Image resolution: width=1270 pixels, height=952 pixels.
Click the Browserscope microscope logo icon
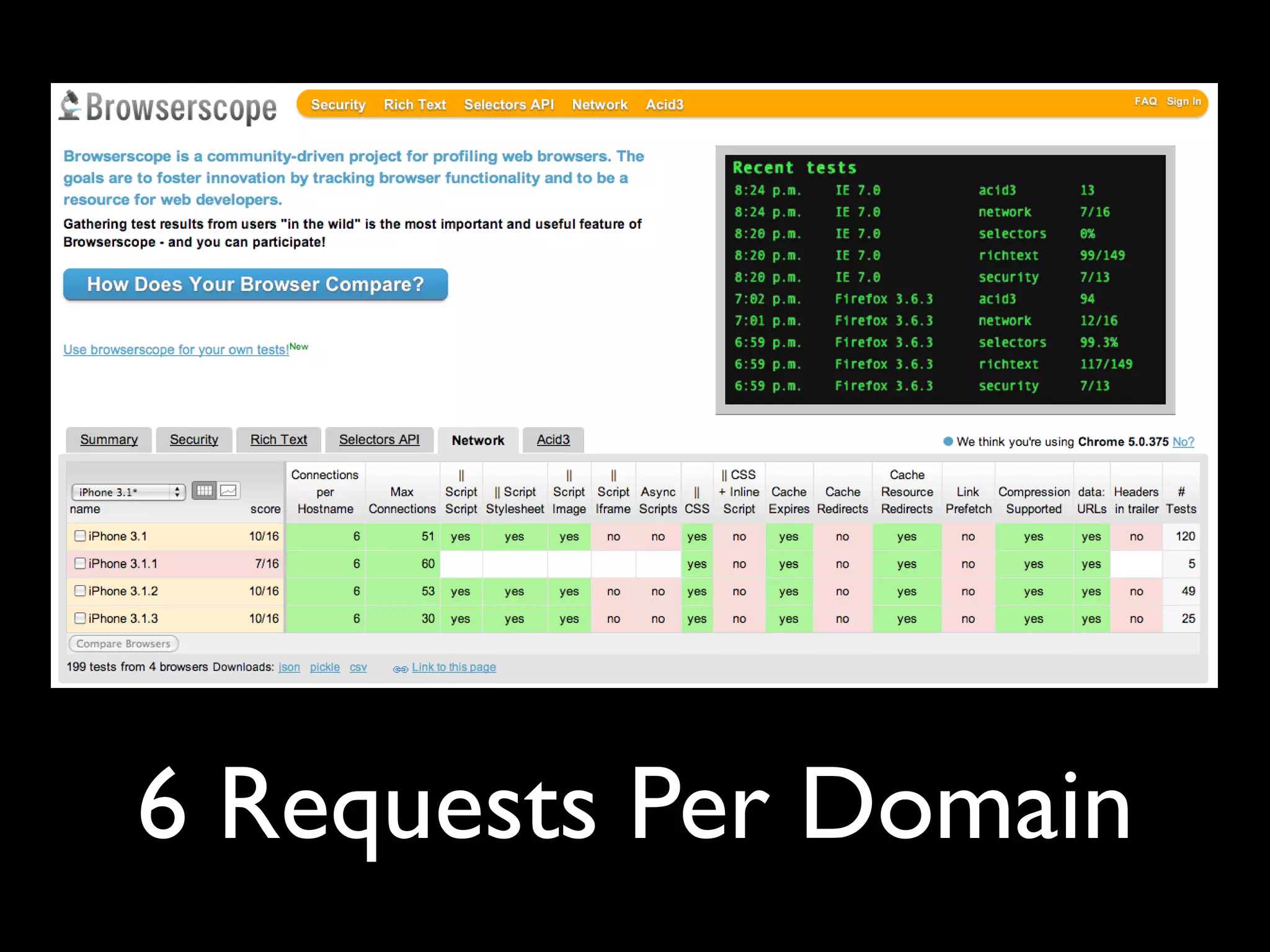[70, 105]
